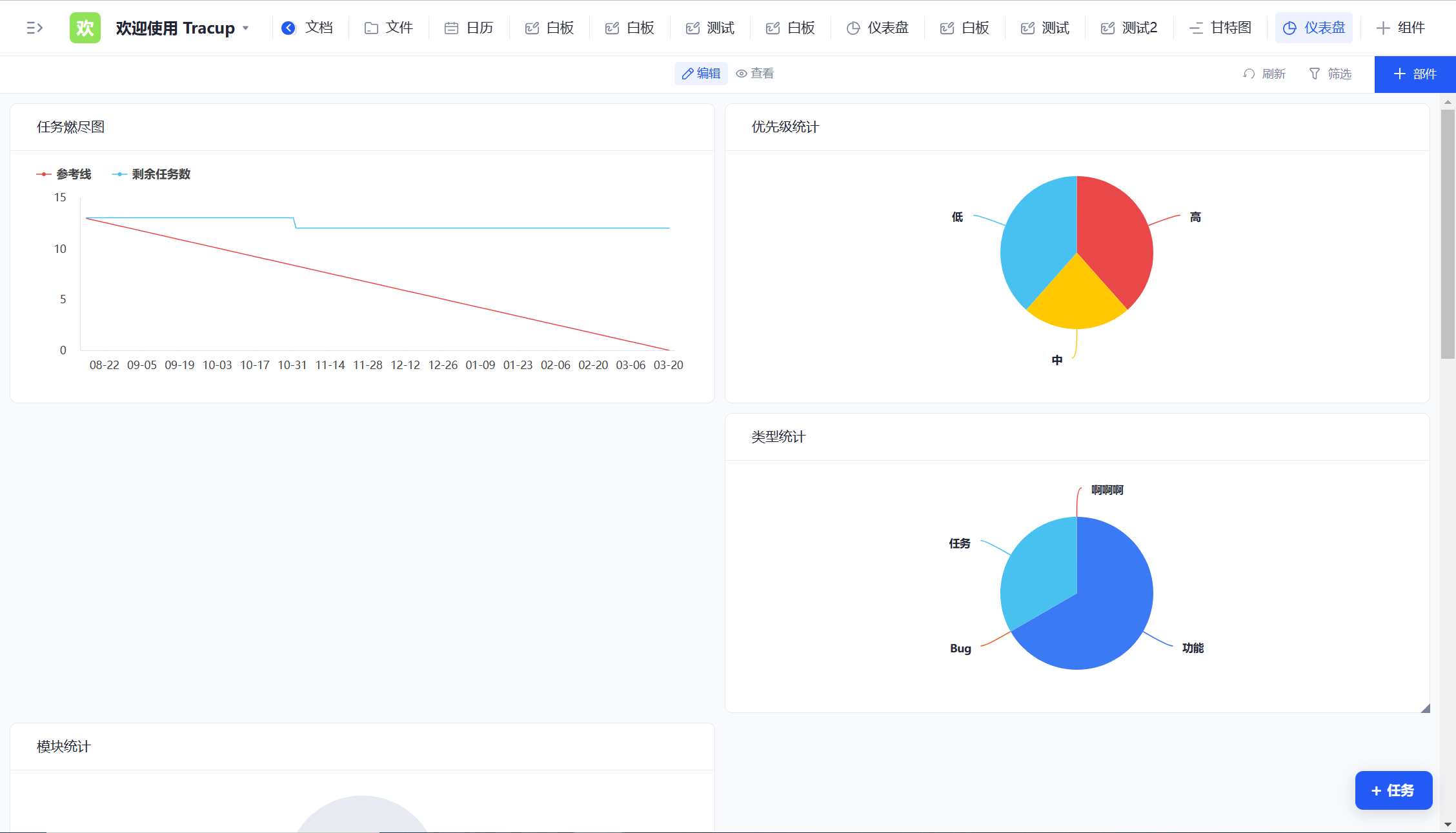The image size is (1456, 833).
Task: Expand the project name dropdown arrow
Action: (245, 28)
